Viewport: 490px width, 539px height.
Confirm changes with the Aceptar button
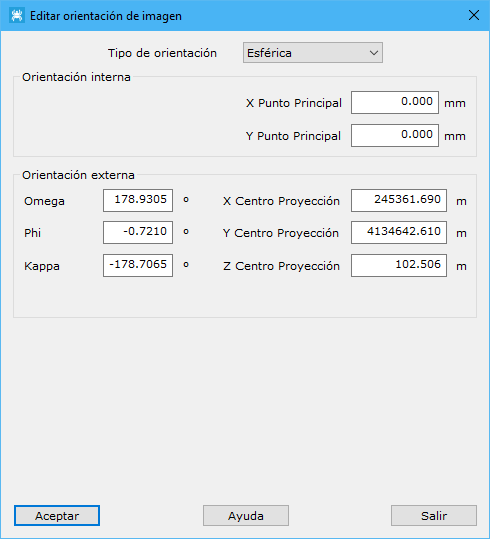[x=57, y=516]
